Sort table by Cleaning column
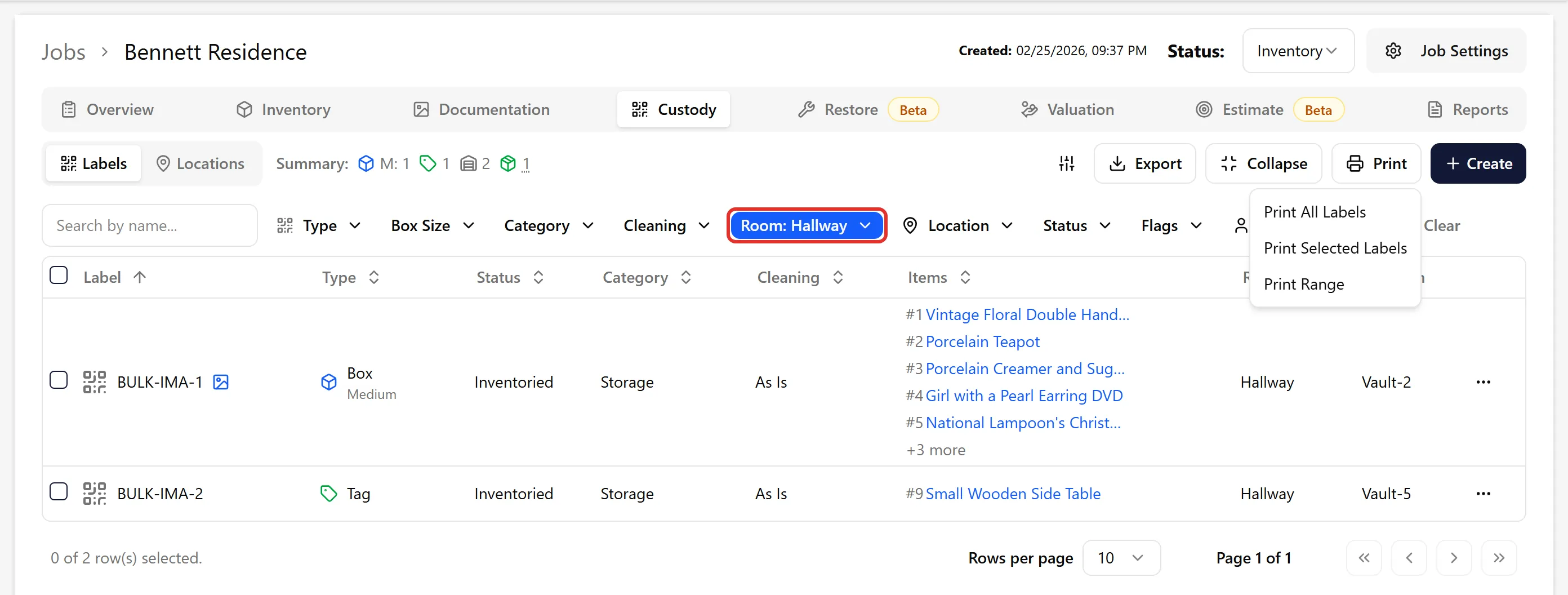Image resolution: width=1568 pixels, height=595 pixels. [x=800, y=277]
